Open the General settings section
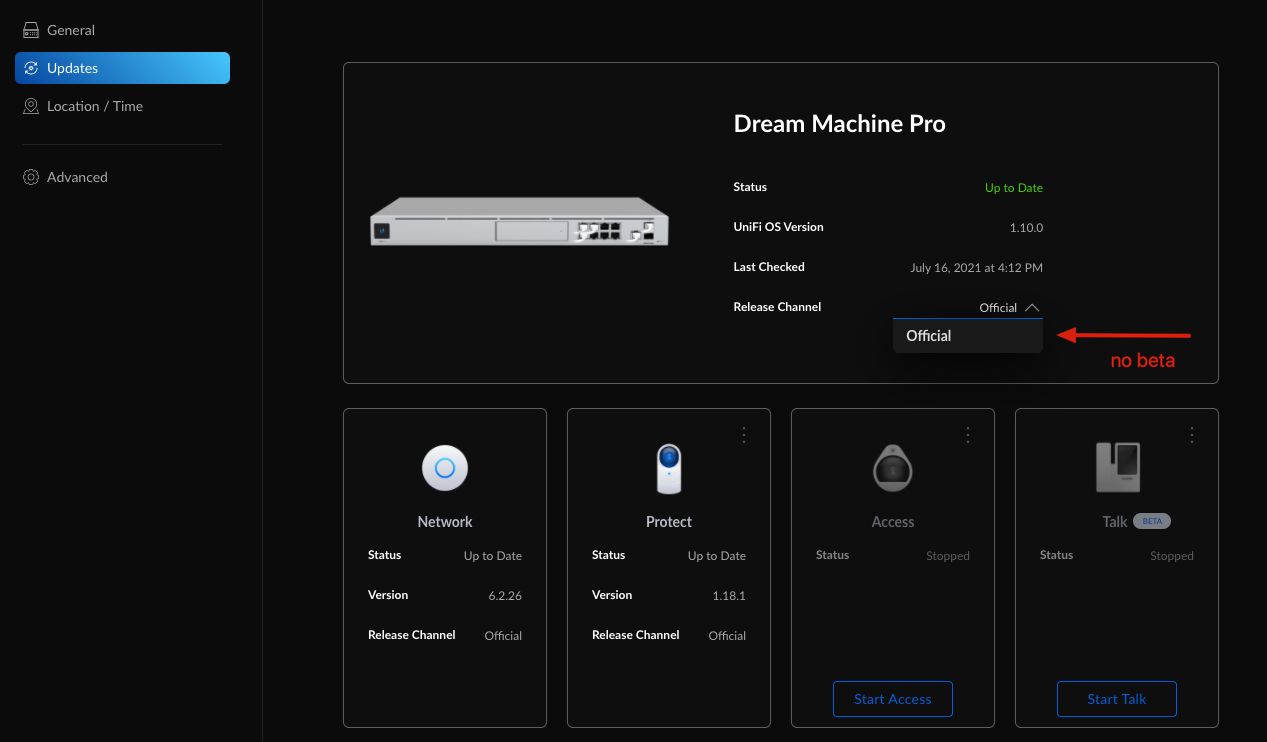This screenshot has height=742, width=1267. pyautogui.click(x=71, y=30)
